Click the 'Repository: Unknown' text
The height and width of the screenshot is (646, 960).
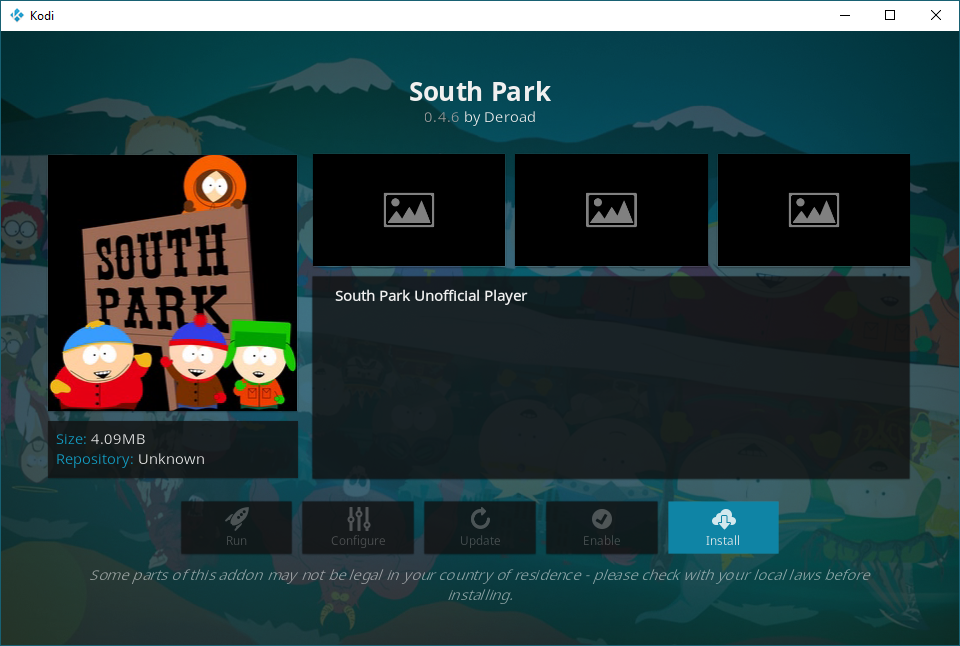click(x=130, y=459)
